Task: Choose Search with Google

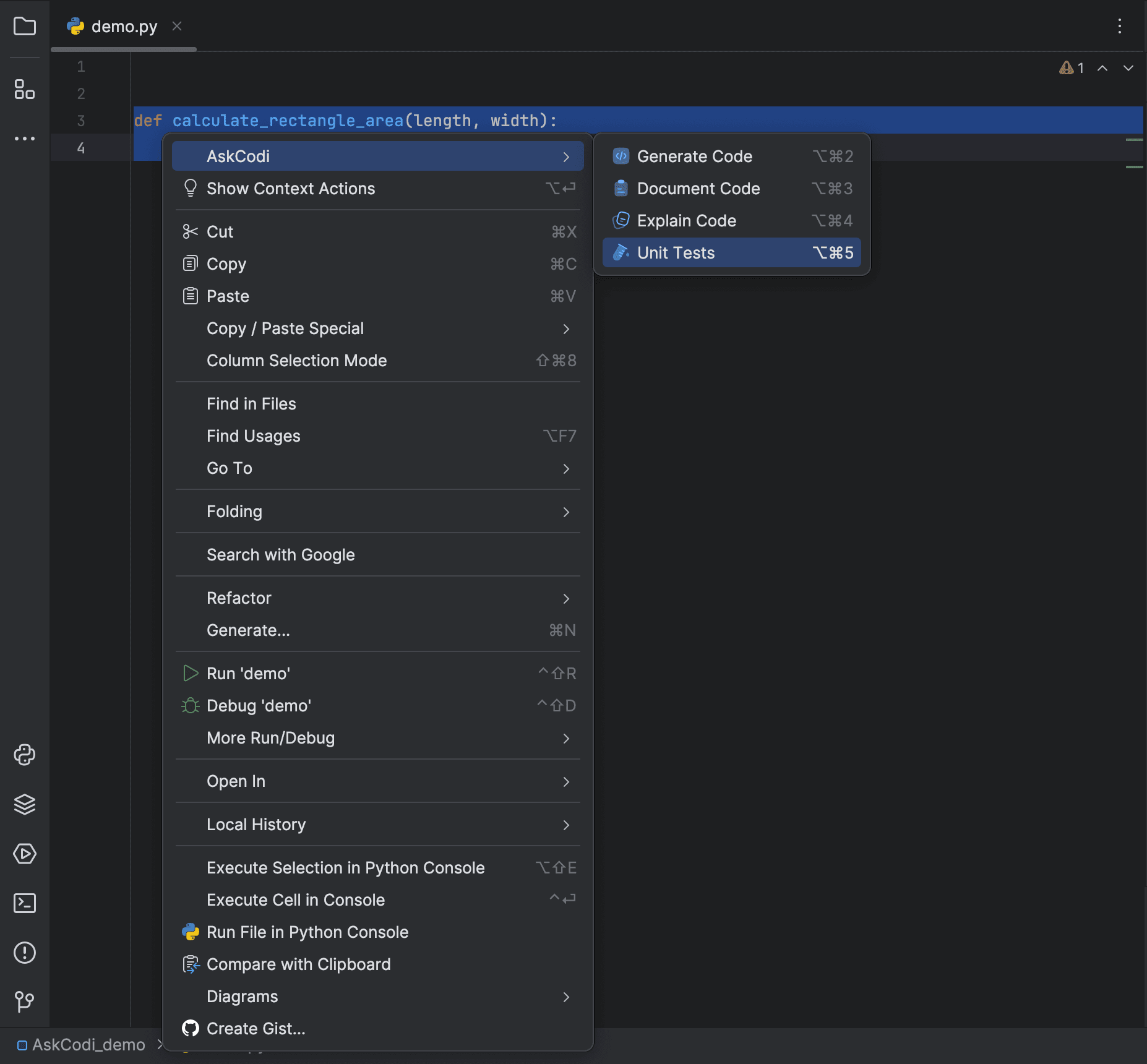Action: (x=377, y=555)
